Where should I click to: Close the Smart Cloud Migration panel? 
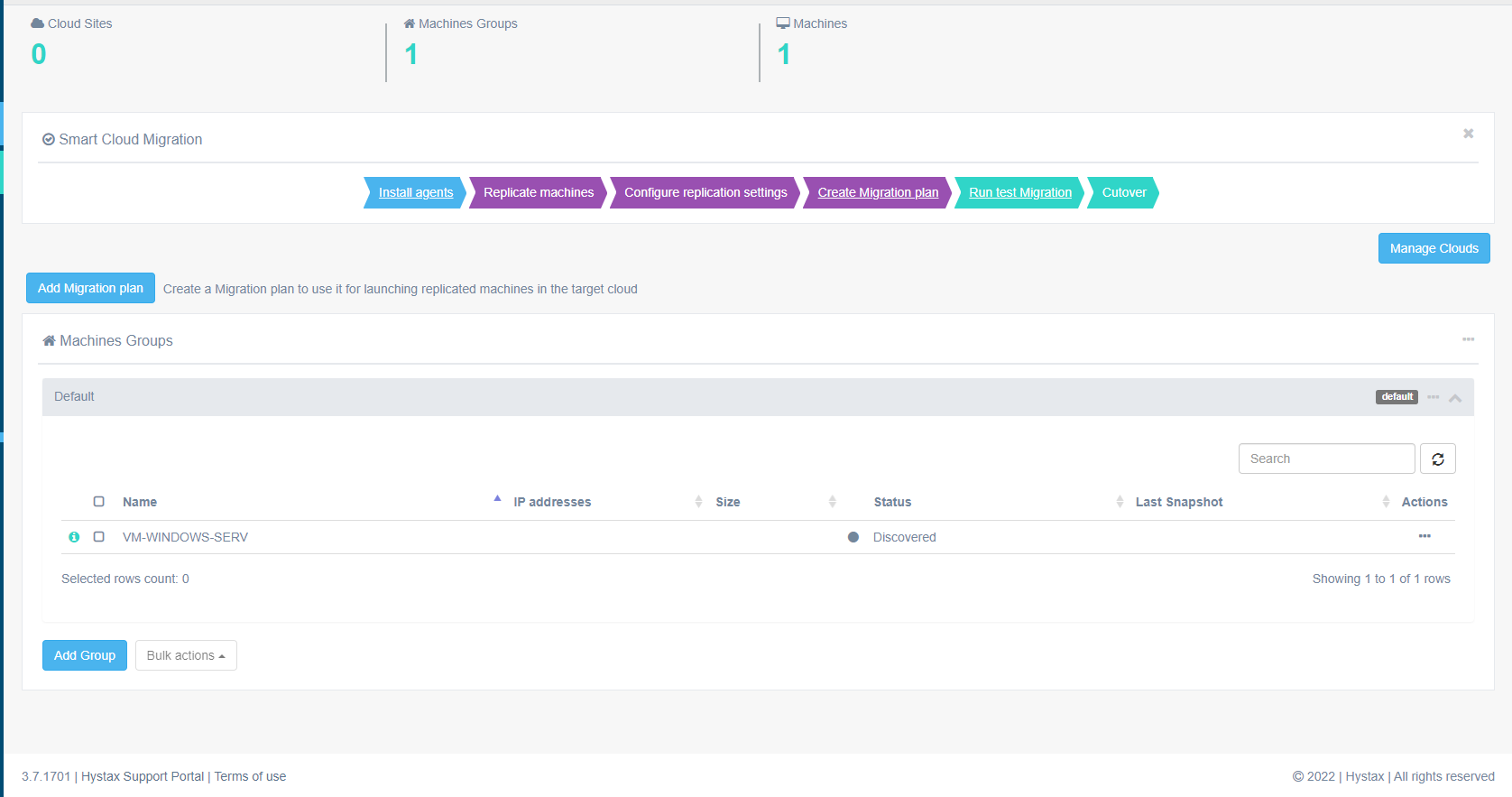1468,134
